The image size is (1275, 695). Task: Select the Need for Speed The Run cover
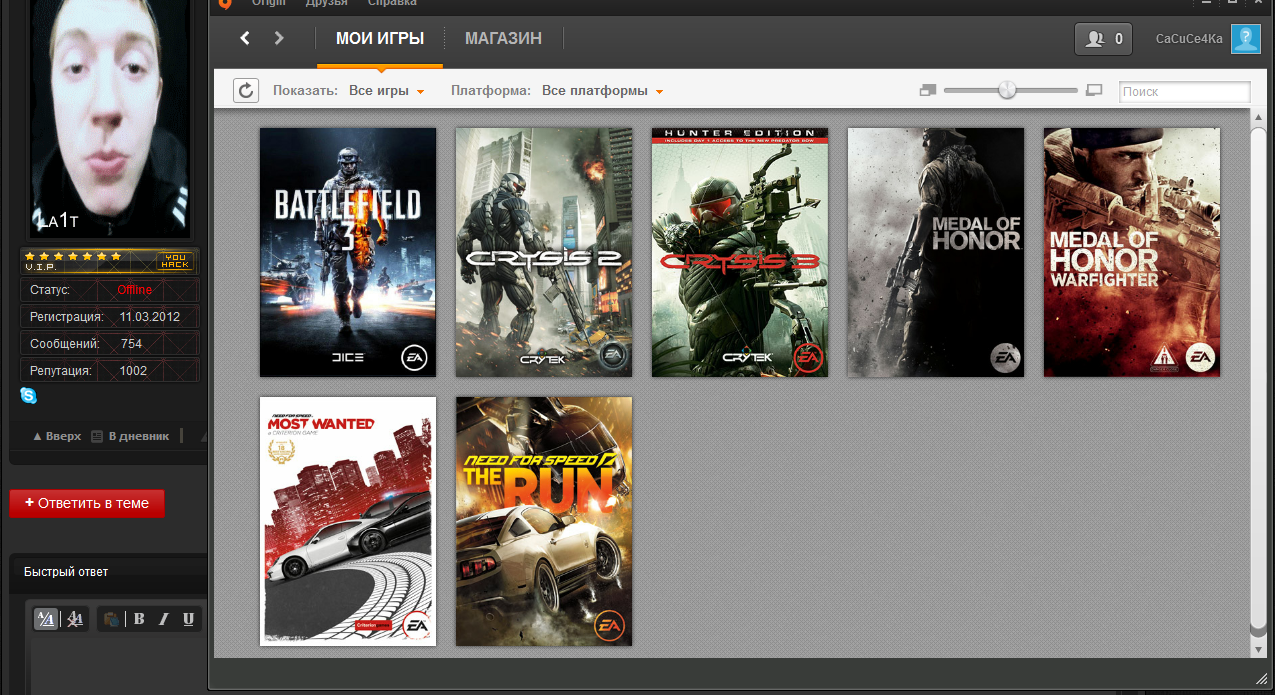(544, 521)
